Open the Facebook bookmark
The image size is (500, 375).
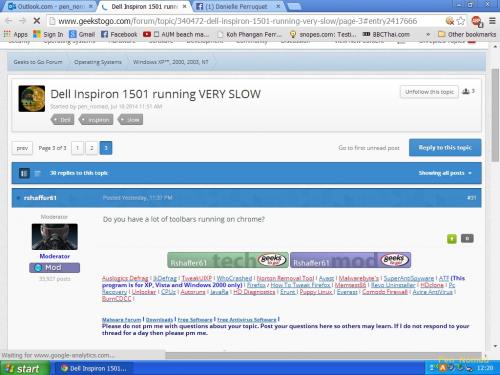tap(119, 34)
